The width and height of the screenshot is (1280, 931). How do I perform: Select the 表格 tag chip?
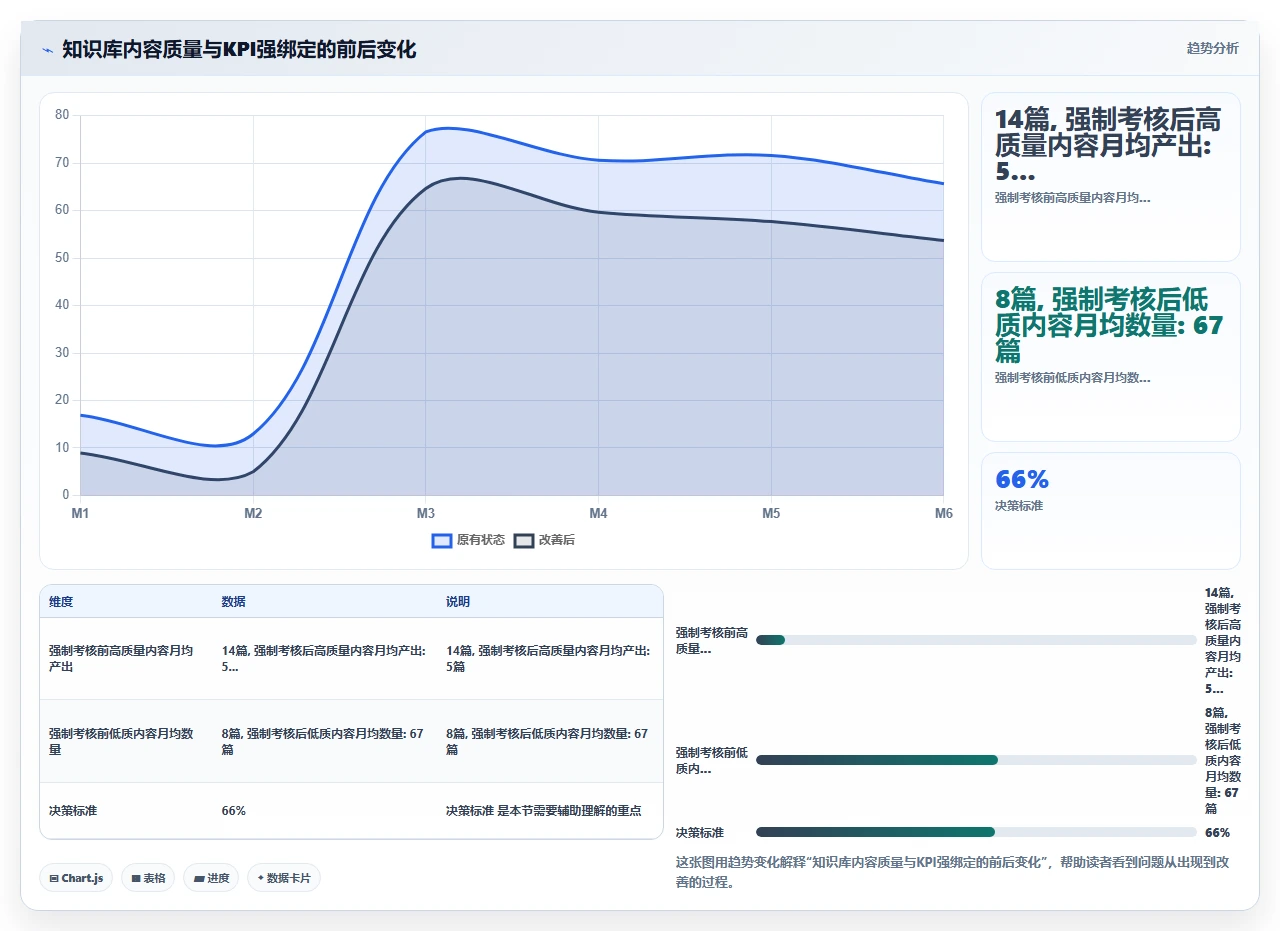148,878
